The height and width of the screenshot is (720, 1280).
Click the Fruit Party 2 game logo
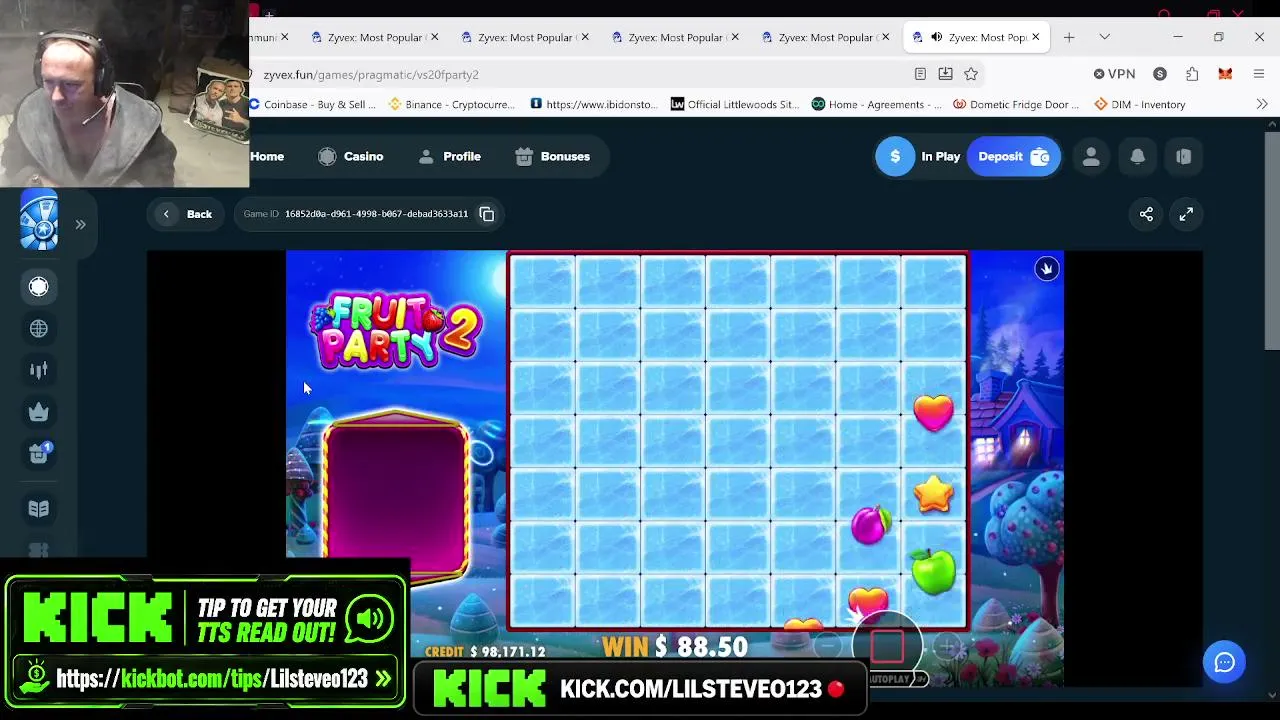(x=395, y=331)
